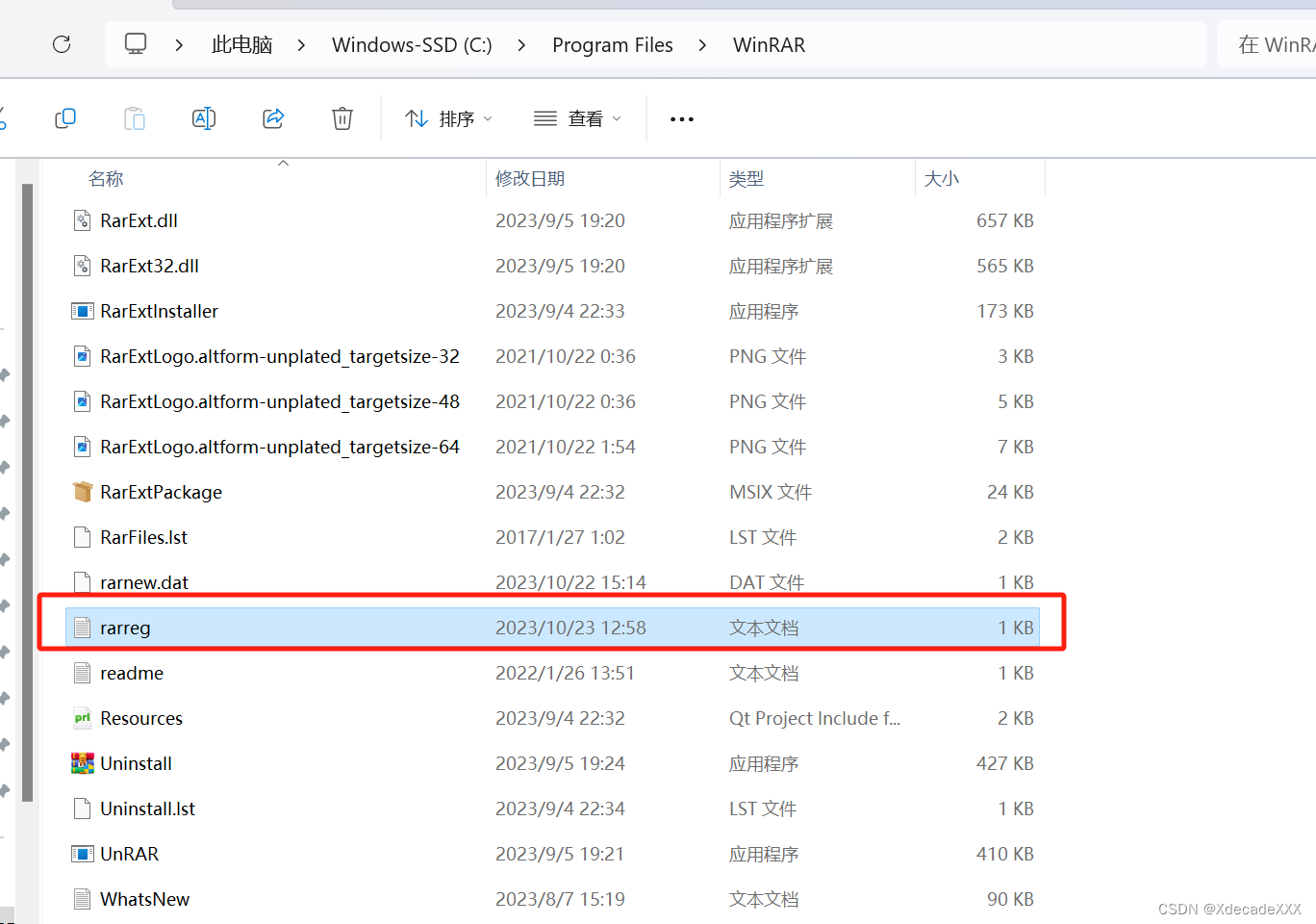1316x924 pixels.
Task: Select file name RarExtPackage
Action: point(161,492)
